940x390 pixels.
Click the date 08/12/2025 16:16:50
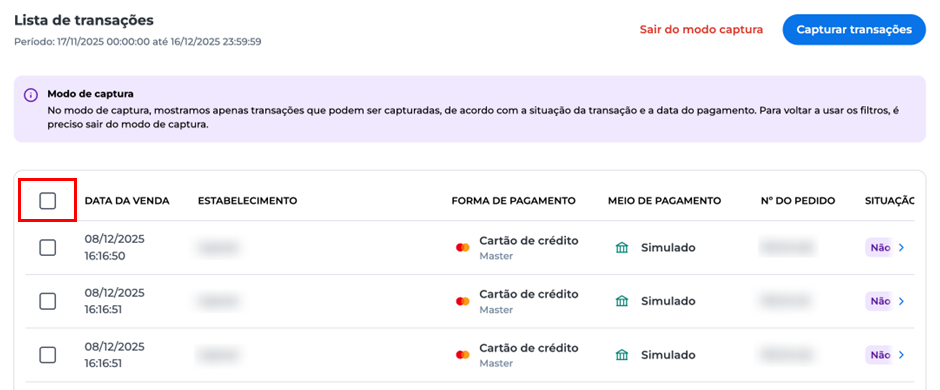(x=115, y=247)
